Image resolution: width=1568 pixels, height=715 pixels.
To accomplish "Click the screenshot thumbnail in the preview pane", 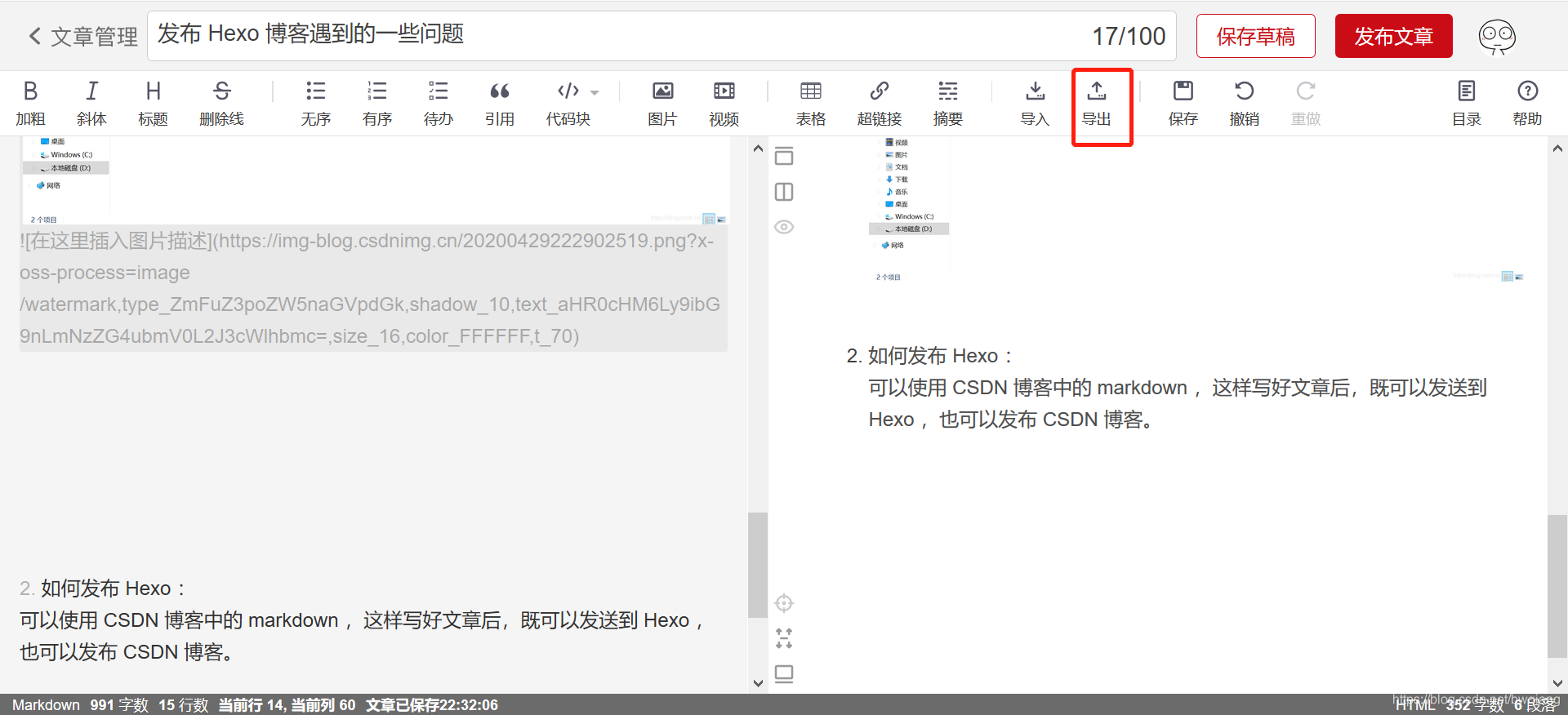I will [x=1196, y=211].
